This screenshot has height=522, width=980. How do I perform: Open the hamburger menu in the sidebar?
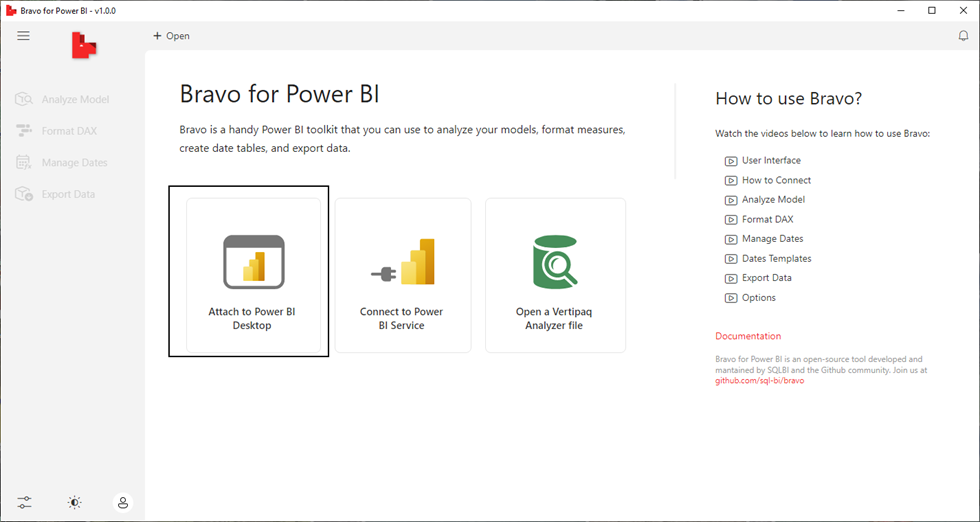[23, 36]
